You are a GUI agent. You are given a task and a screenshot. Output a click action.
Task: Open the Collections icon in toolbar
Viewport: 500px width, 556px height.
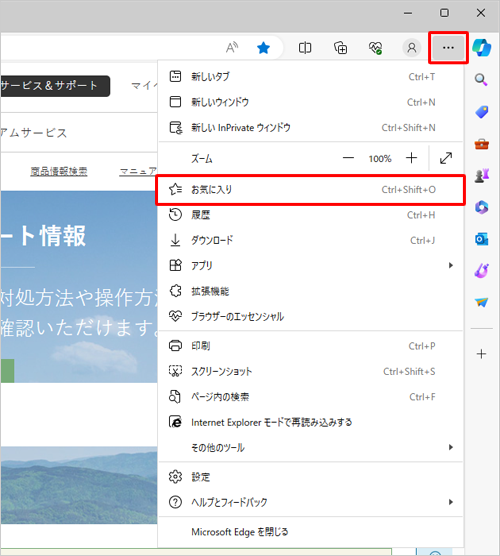point(340,48)
